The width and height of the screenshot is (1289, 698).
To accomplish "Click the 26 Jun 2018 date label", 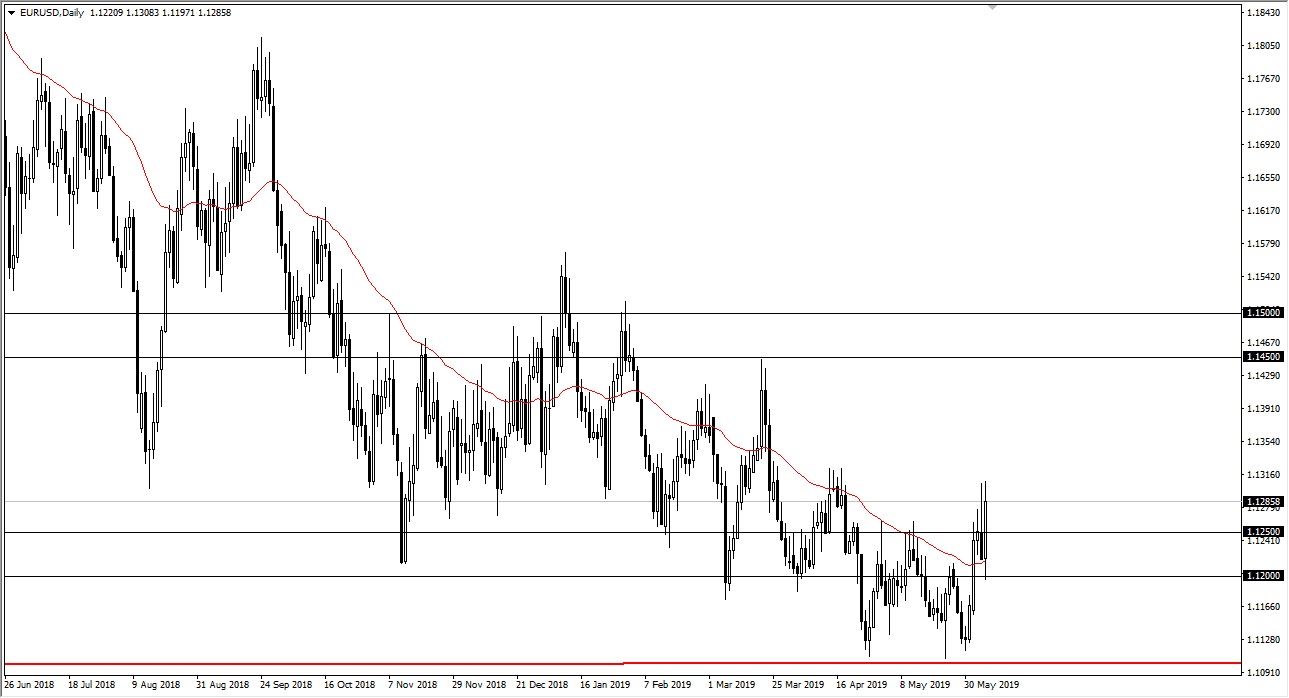I will (31, 684).
